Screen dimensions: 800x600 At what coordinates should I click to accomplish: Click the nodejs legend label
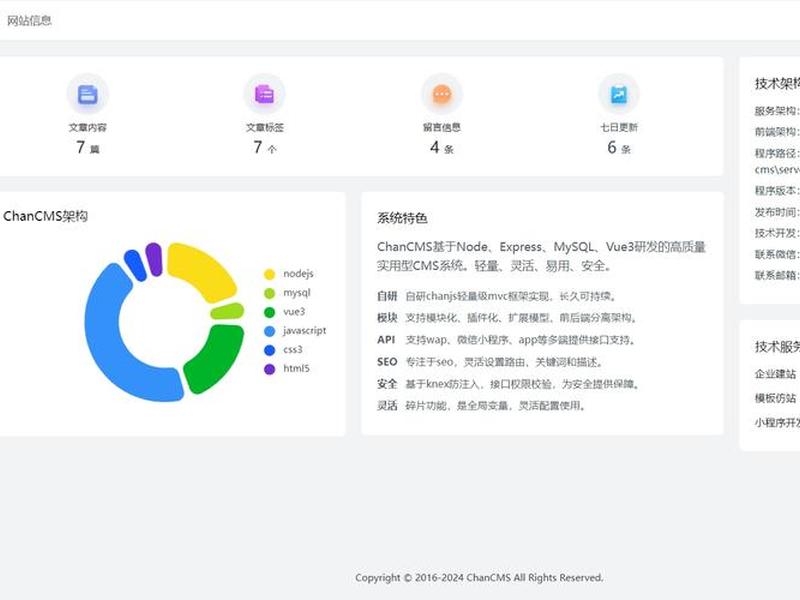tap(298, 274)
